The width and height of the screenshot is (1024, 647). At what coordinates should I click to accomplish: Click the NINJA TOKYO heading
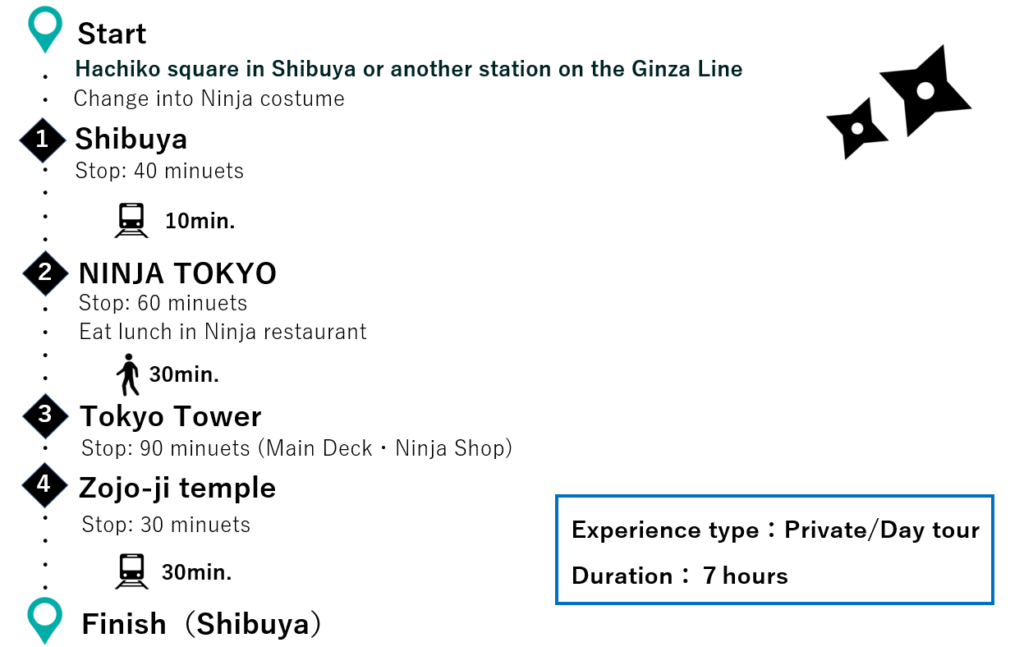coord(178,273)
